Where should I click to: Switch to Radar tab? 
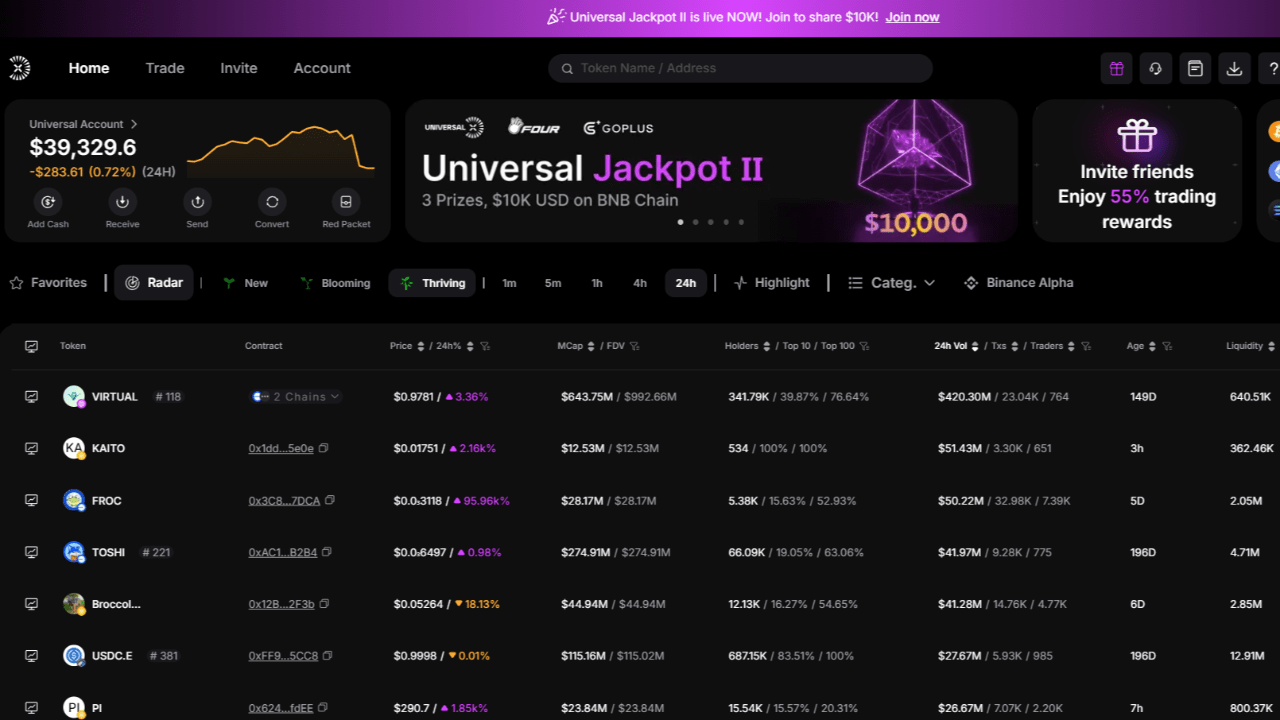(154, 283)
